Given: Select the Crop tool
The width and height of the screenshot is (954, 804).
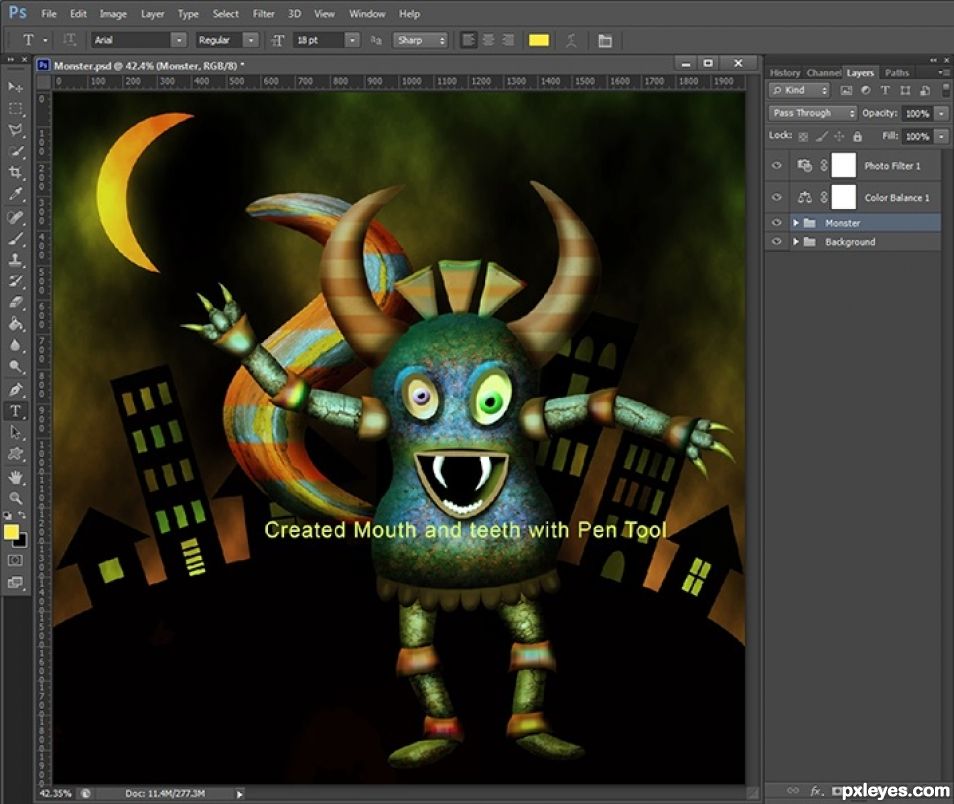Looking at the screenshot, I should [x=15, y=173].
